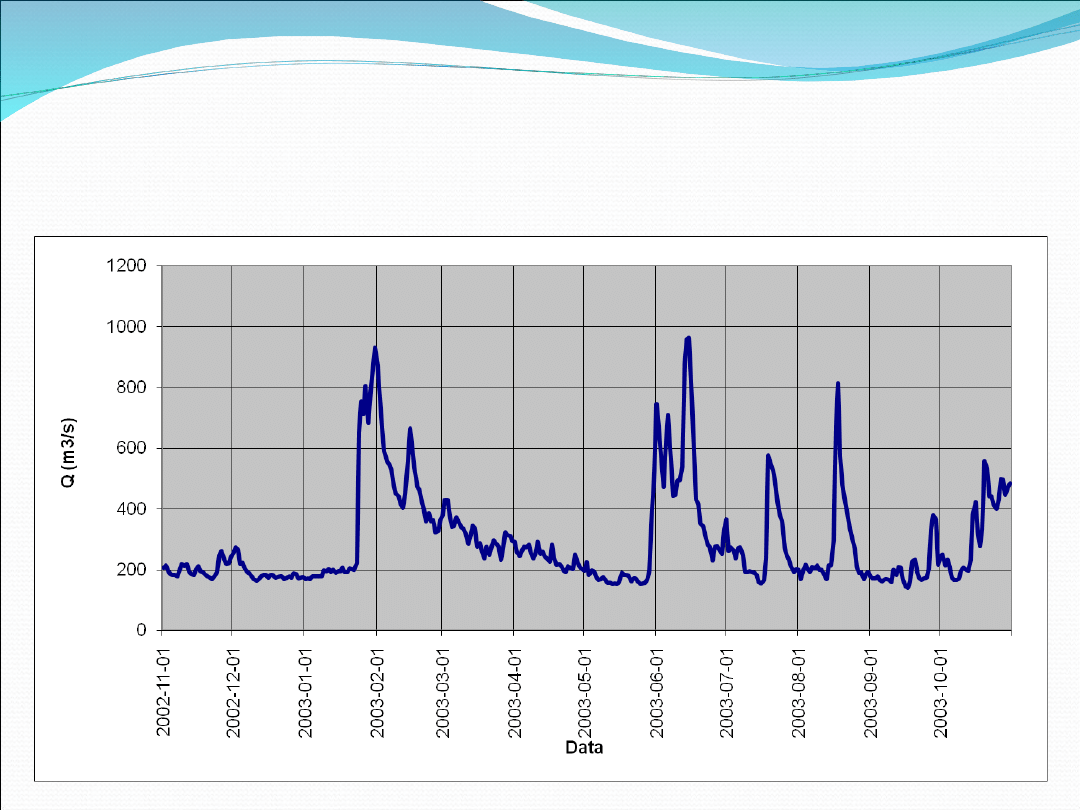Select the x-axis date 2003-08-01

[x=798, y=692]
